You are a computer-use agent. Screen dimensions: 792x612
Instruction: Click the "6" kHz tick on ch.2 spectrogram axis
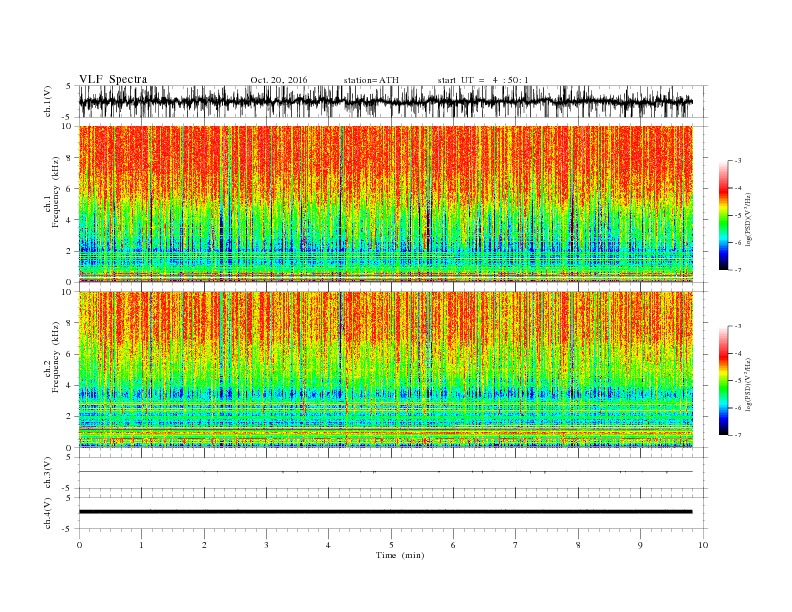70,354
